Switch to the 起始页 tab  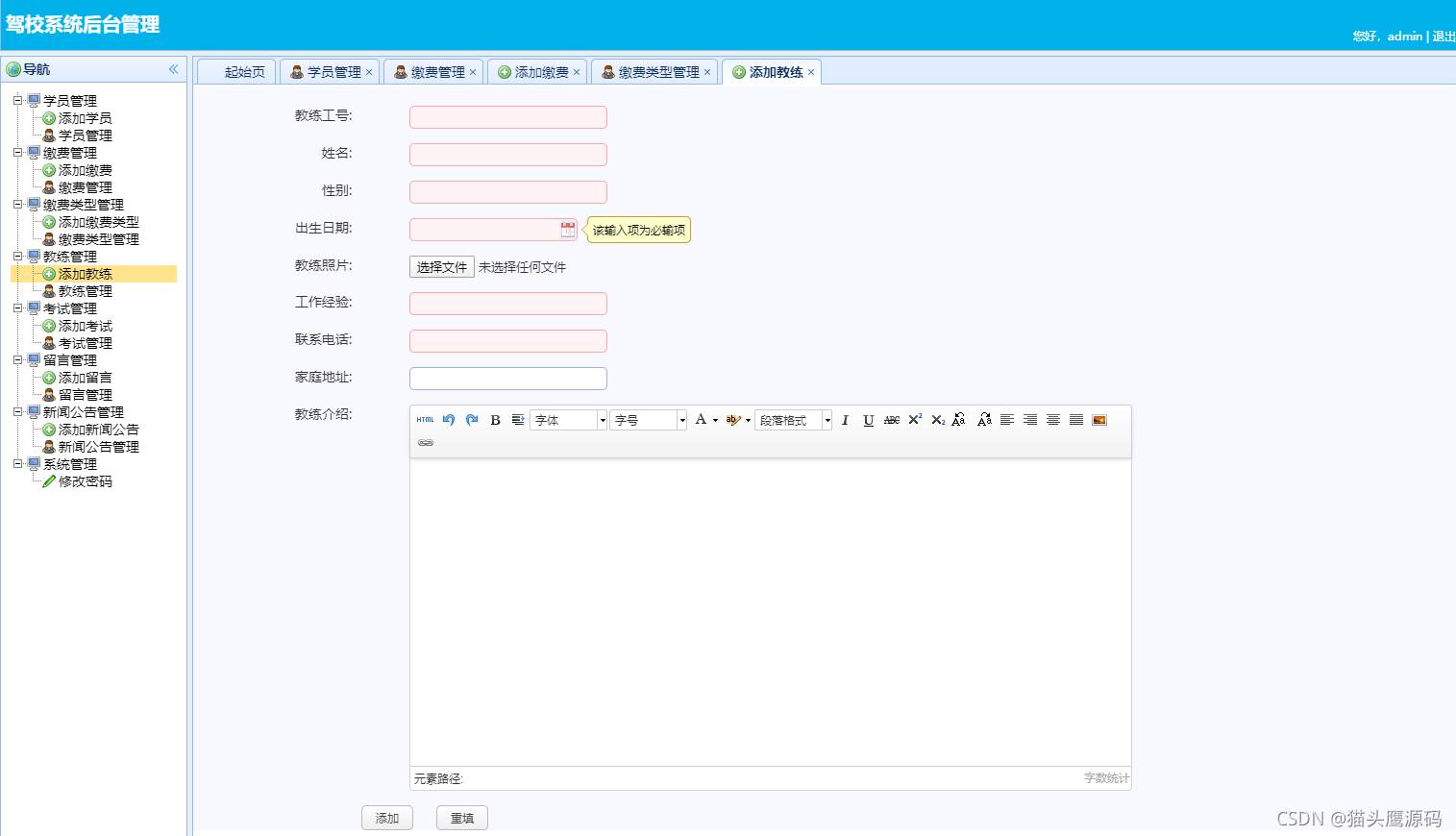click(x=236, y=72)
